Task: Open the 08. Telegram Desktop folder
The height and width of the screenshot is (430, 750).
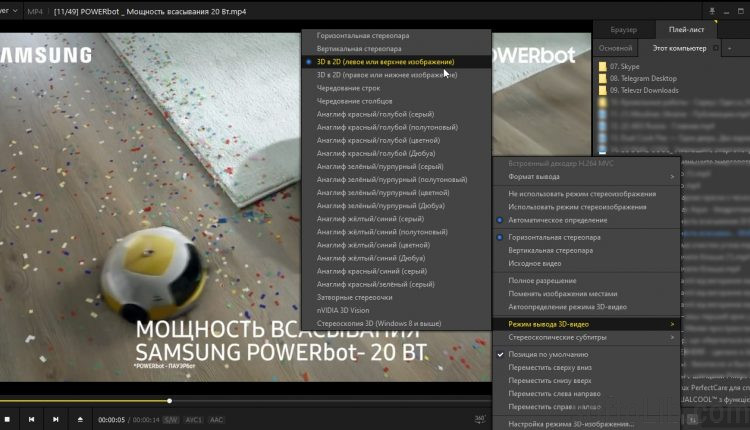Action: pos(639,78)
